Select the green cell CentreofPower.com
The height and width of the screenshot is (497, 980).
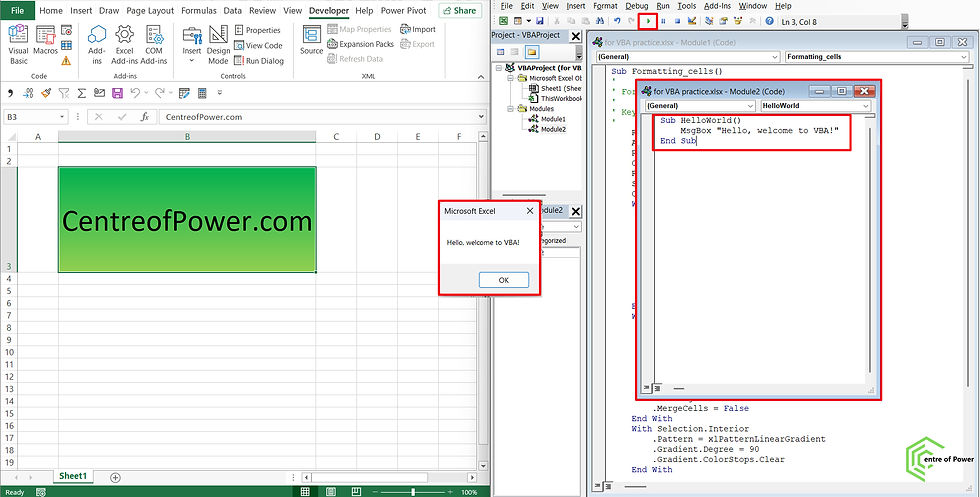coord(188,219)
